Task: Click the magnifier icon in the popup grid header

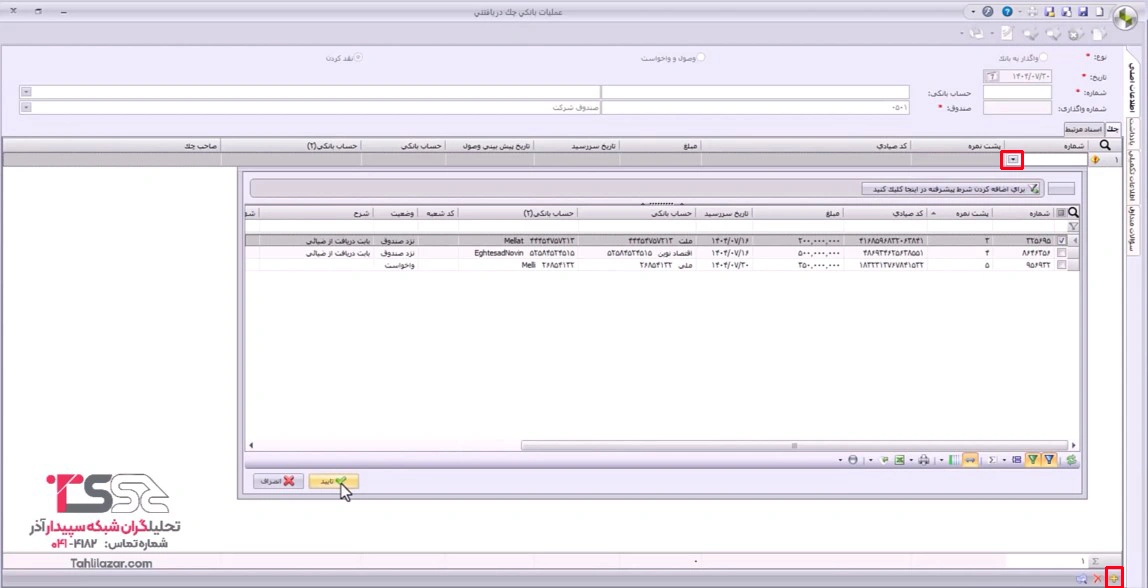Action: [x=1074, y=212]
